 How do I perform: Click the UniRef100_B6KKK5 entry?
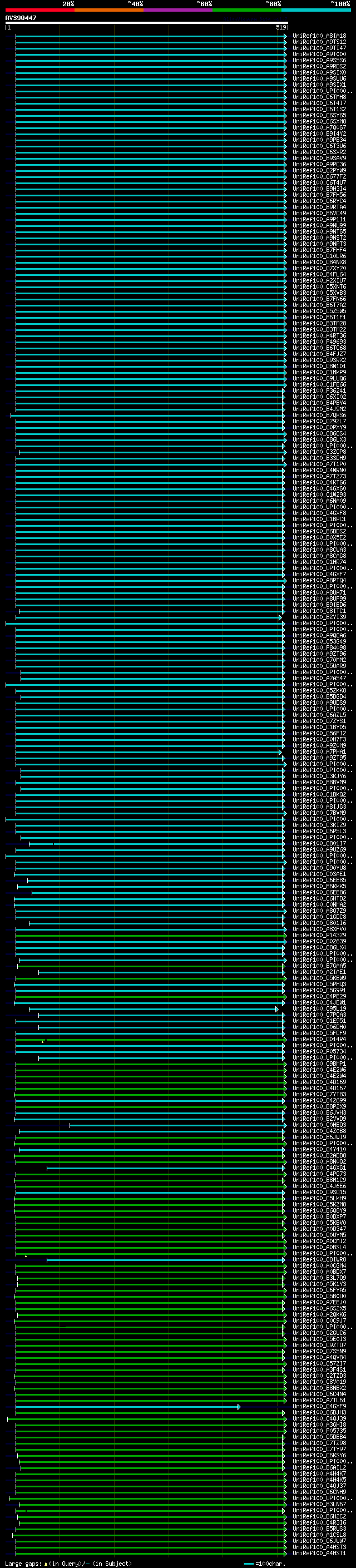point(319,886)
